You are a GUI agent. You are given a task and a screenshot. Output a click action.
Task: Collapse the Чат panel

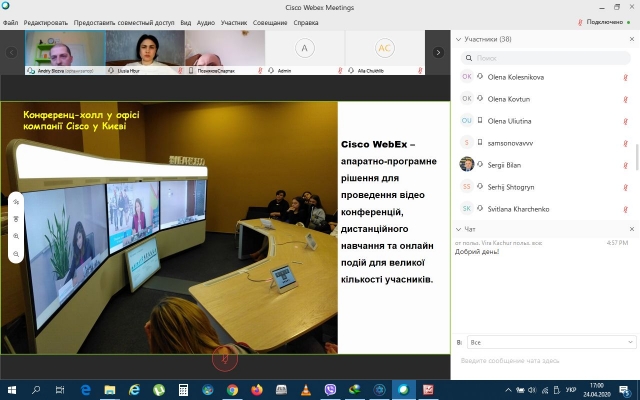[458, 229]
